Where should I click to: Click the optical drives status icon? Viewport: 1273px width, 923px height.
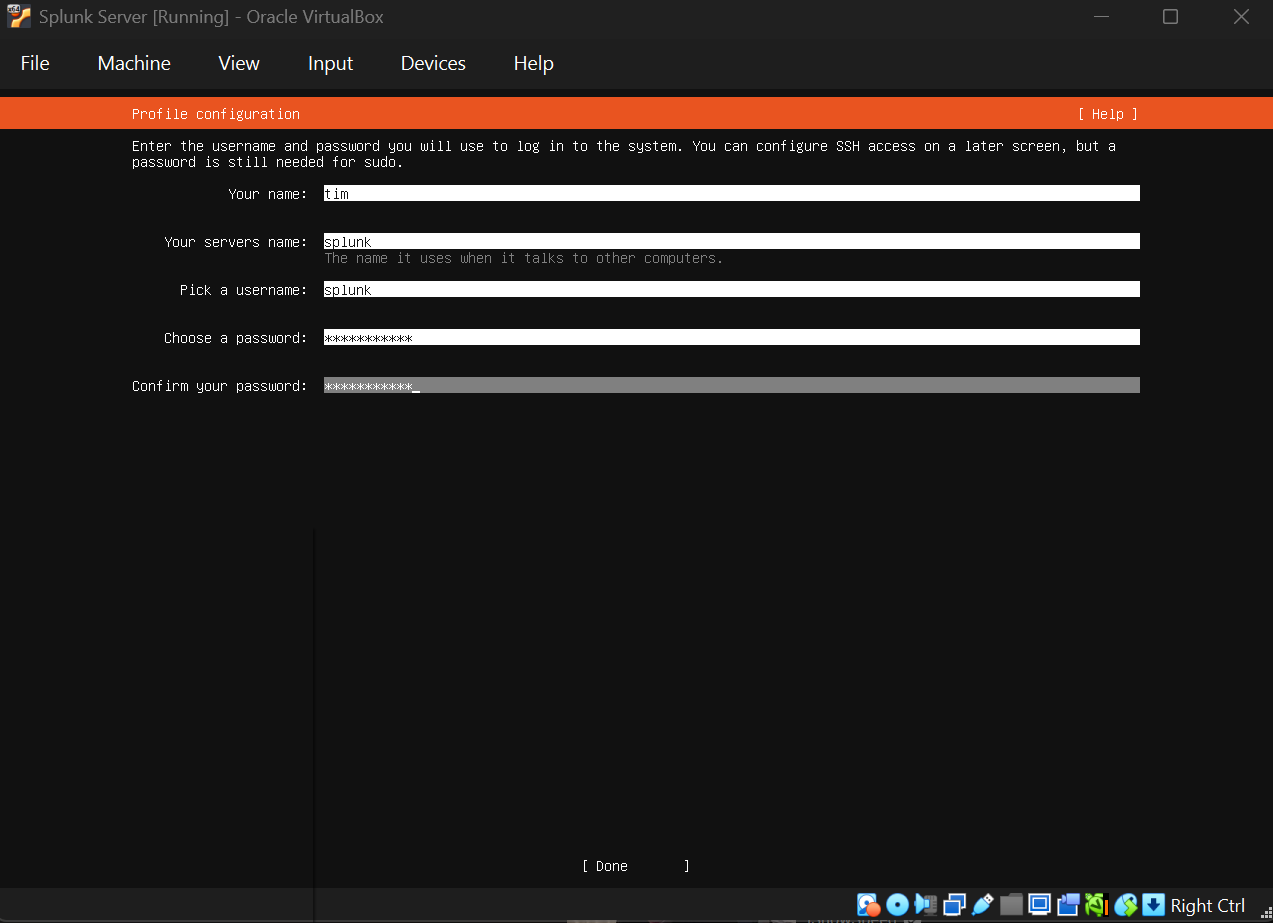895,905
